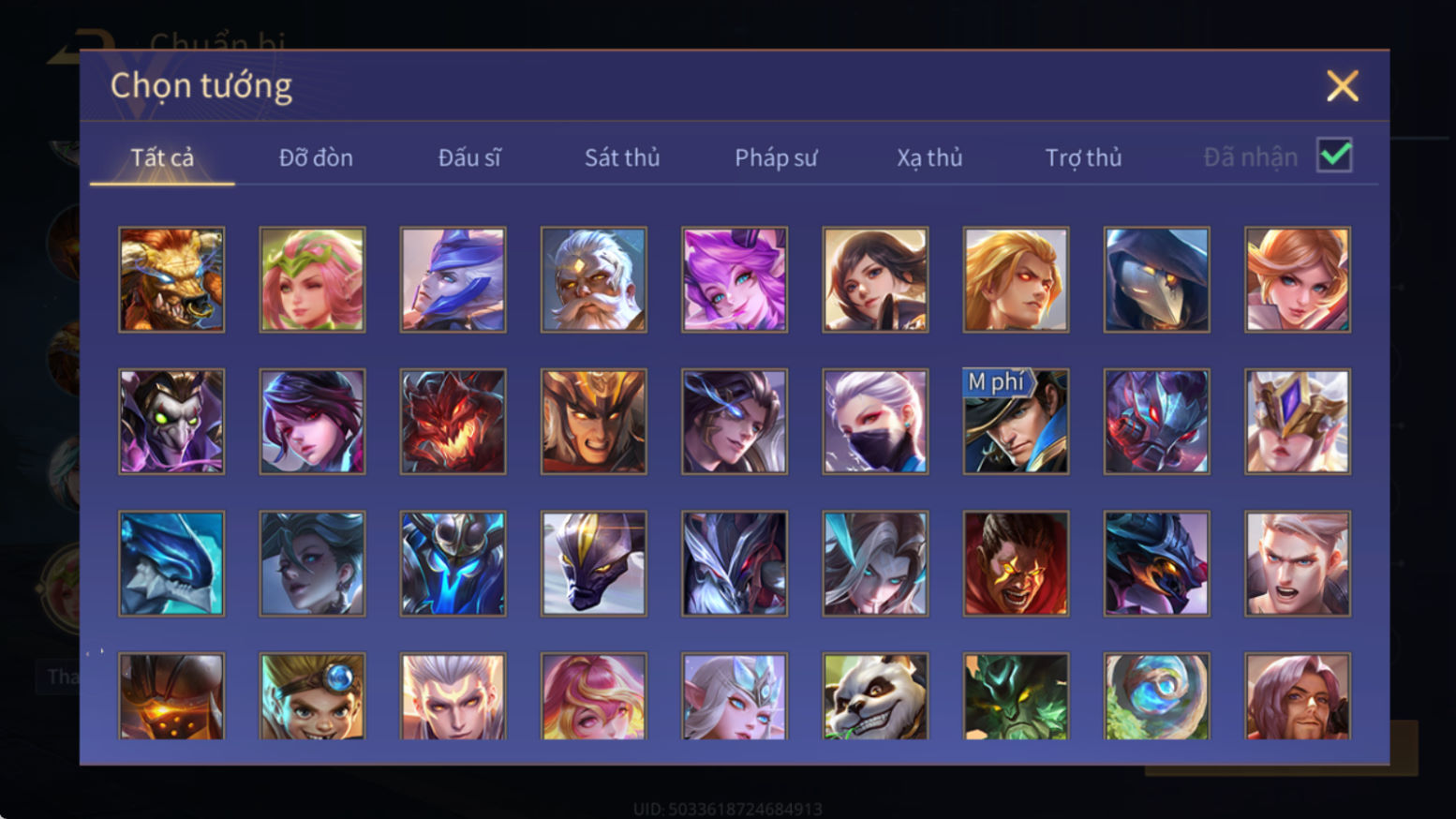This screenshot has height=819, width=1456.
Task: Select the panda hero portrait
Action: [875, 696]
